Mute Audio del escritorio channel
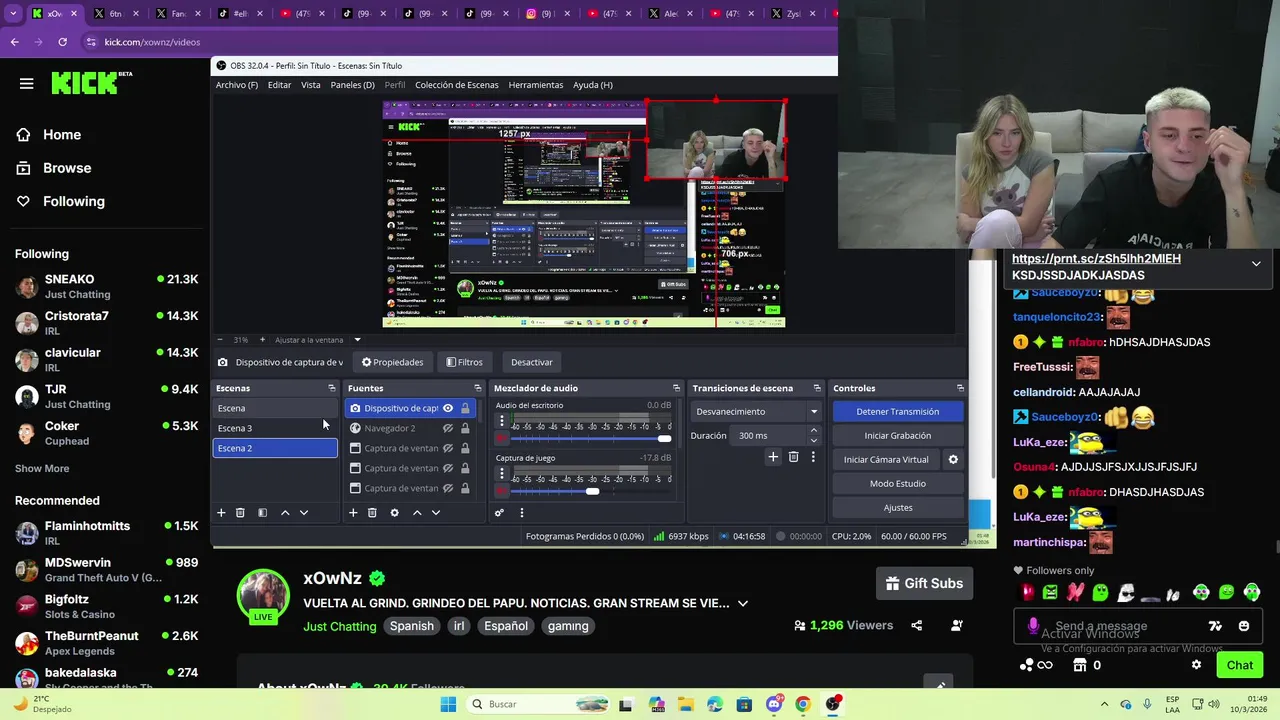Viewport: 1280px width, 720px height. (x=502, y=439)
